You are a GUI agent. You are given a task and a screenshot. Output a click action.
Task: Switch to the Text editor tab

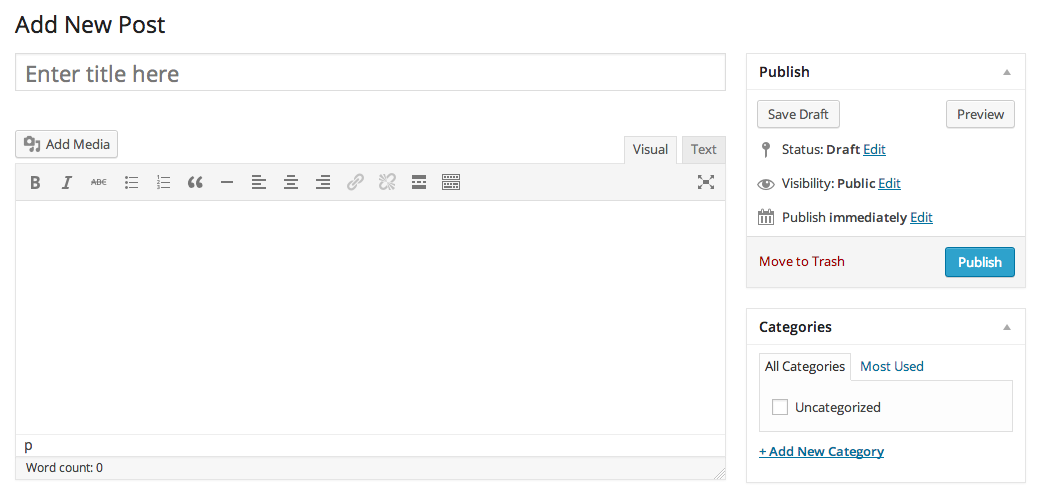coord(703,150)
